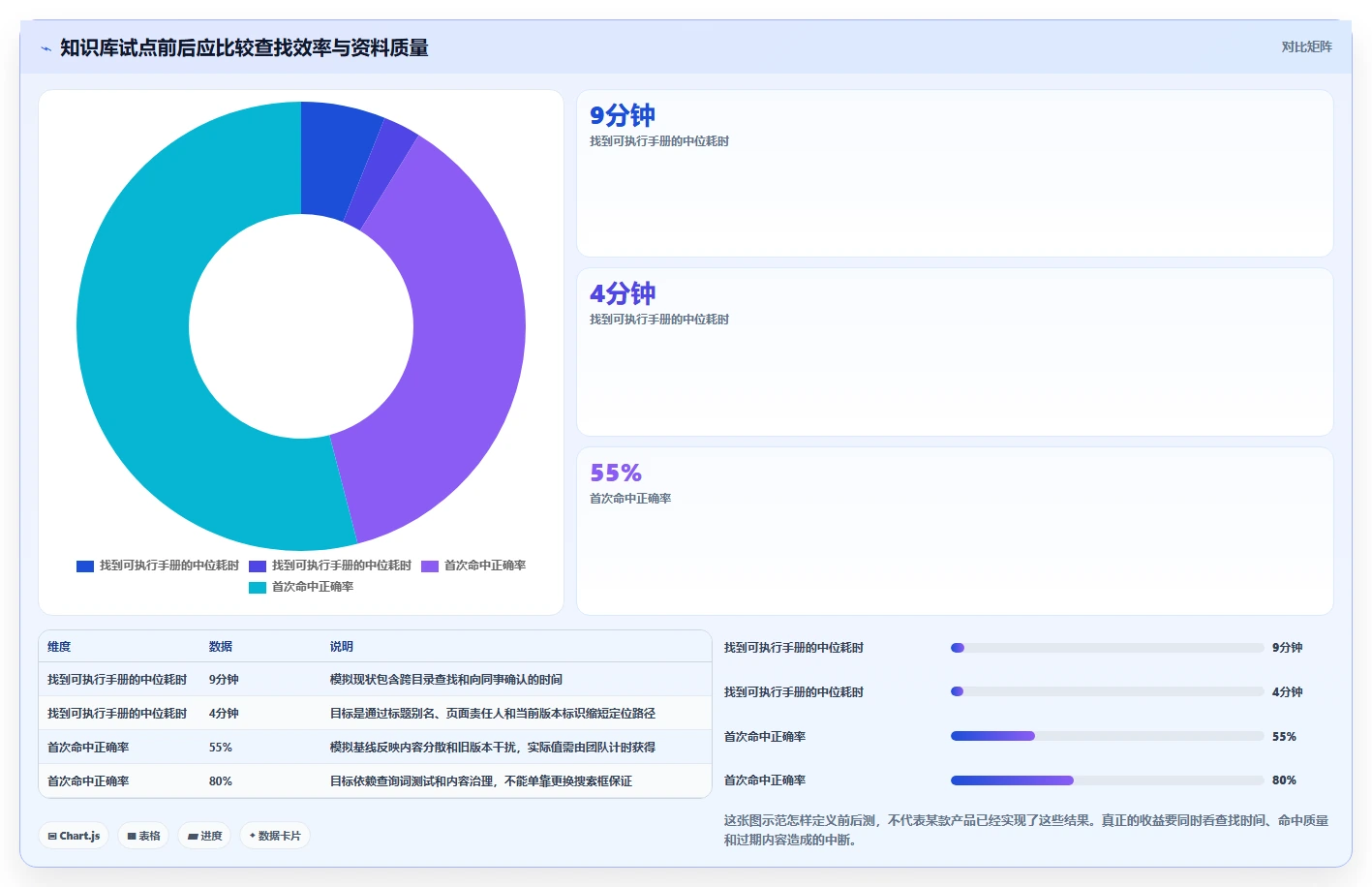1372x887 pixels.
Task: Click the footnote paragraph starting 这张图示范怎样定义前后测
Action: point(1026,830)
